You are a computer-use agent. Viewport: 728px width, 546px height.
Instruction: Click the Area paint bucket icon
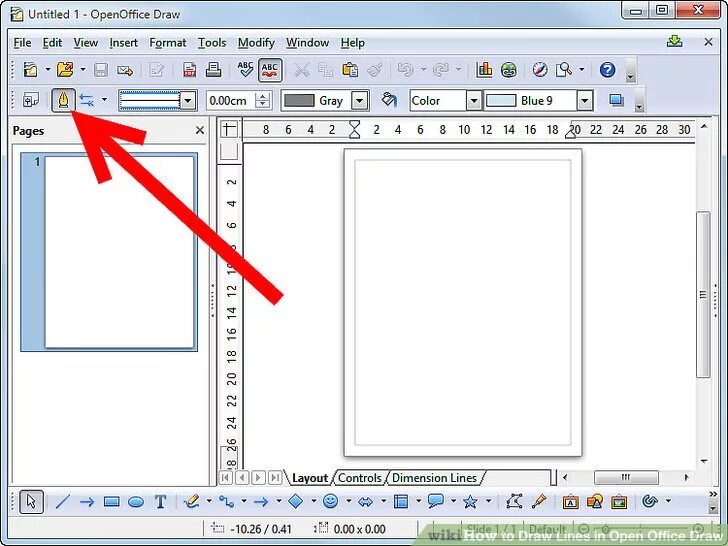pos(389,100)
